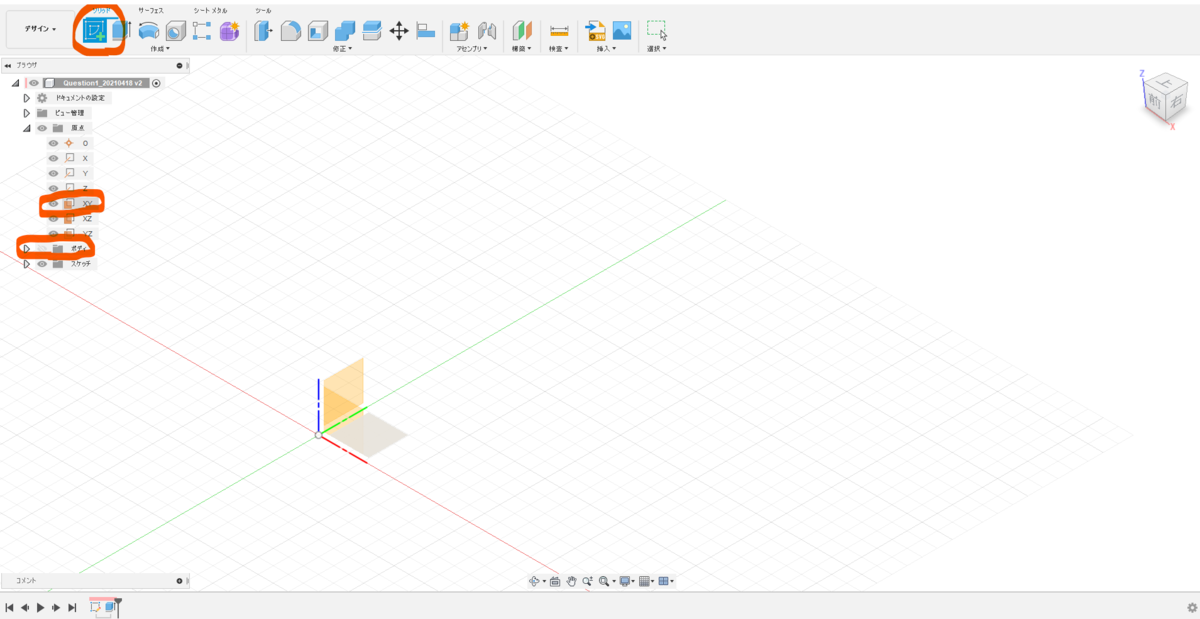Activate the root component radio button
This screenshot has width=1200, height=619.
(156, 83)
